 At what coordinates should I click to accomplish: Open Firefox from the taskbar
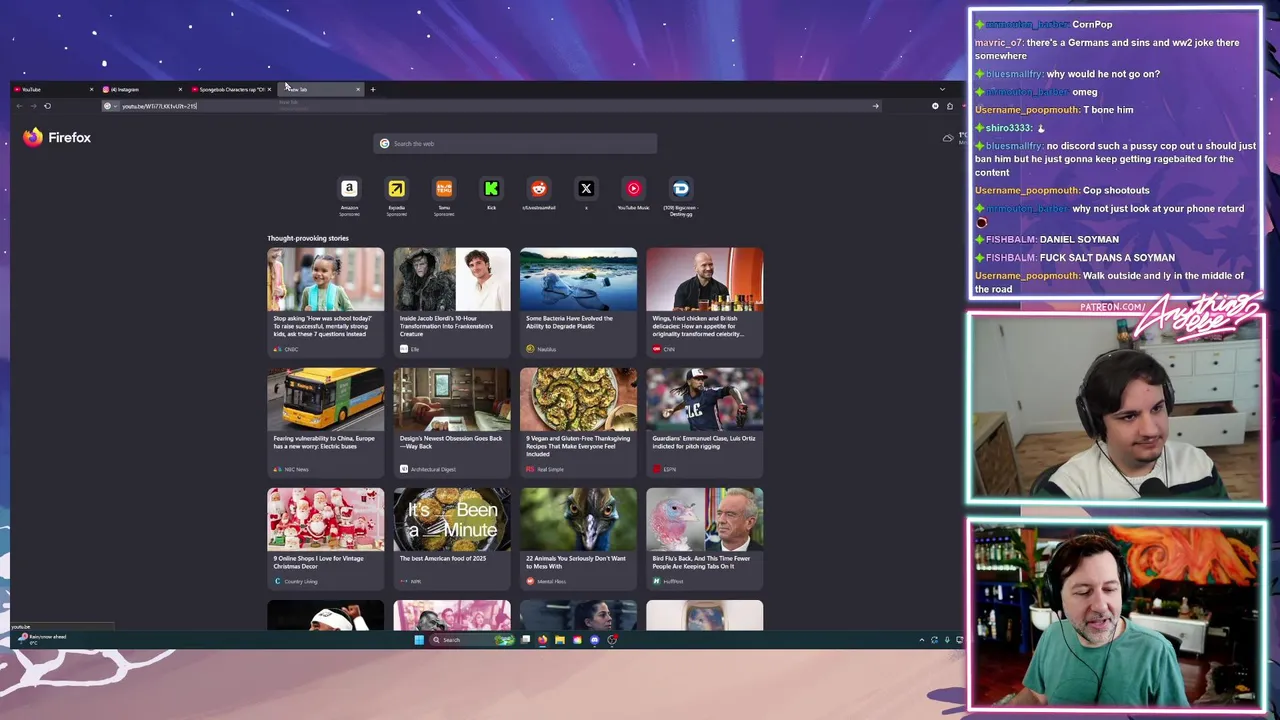pos(542,640)
